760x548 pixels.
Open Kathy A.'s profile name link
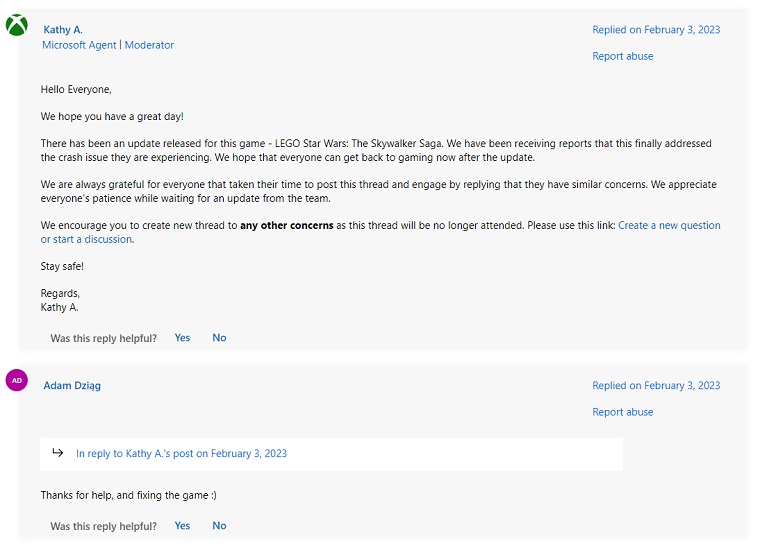tap(63, 30)
